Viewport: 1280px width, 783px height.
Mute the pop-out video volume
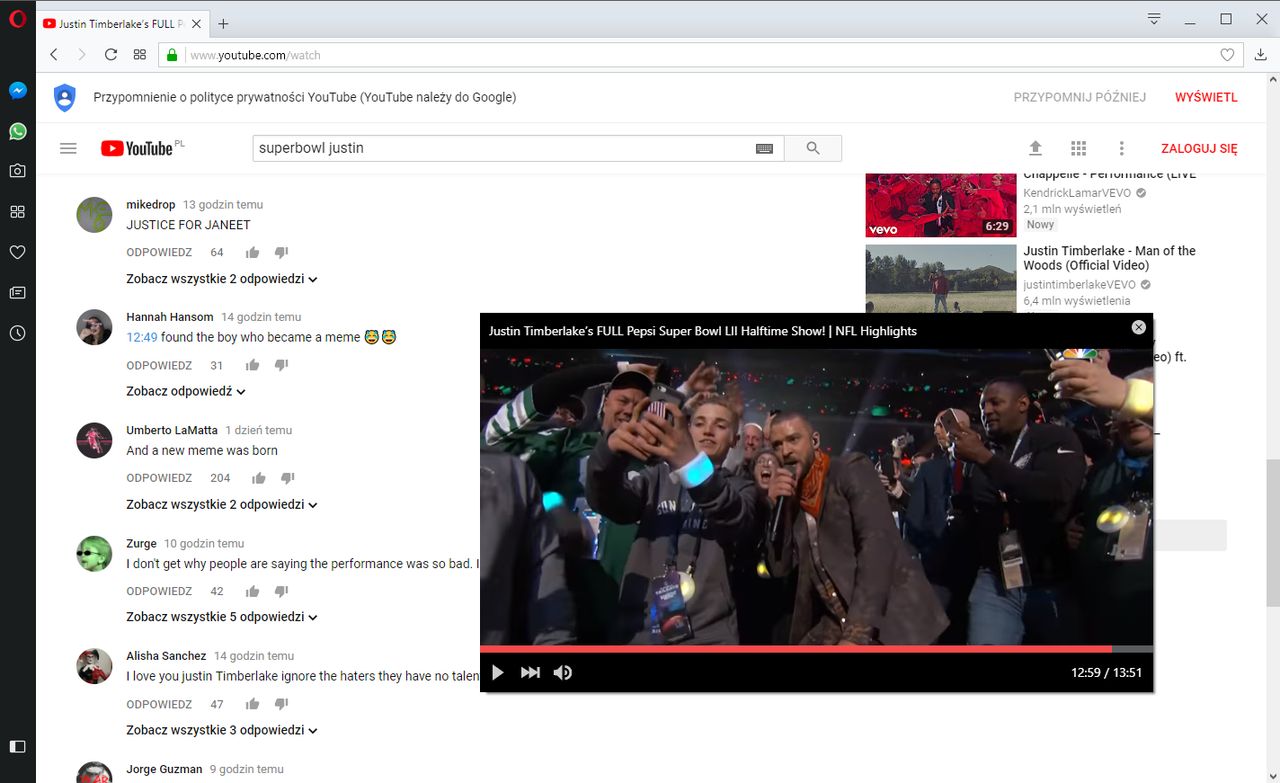(x=563, y=673)
